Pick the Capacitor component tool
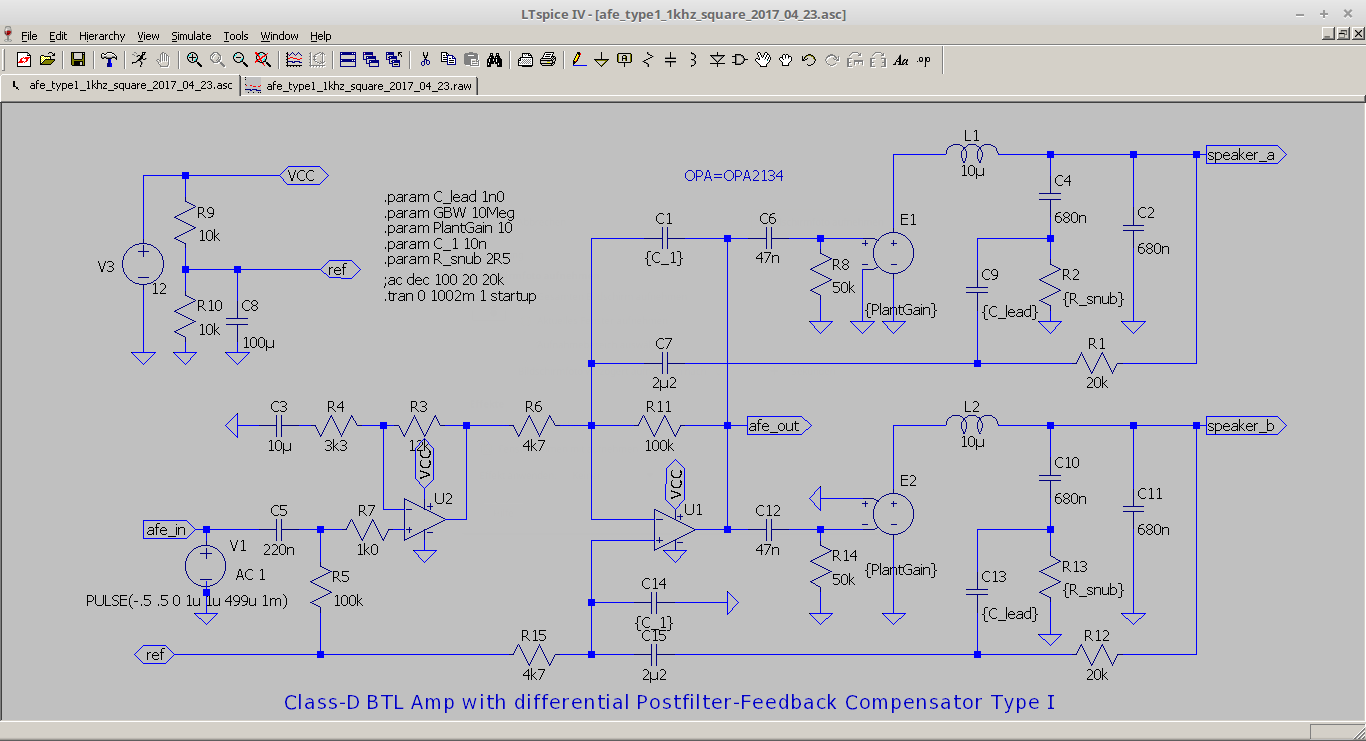 (x=671, y=60)
